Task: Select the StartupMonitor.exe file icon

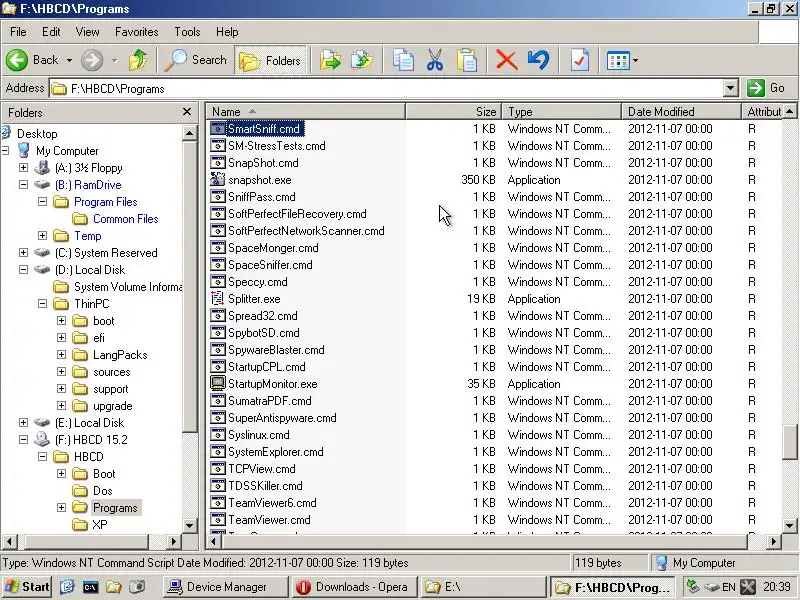Action: (218, 383)
